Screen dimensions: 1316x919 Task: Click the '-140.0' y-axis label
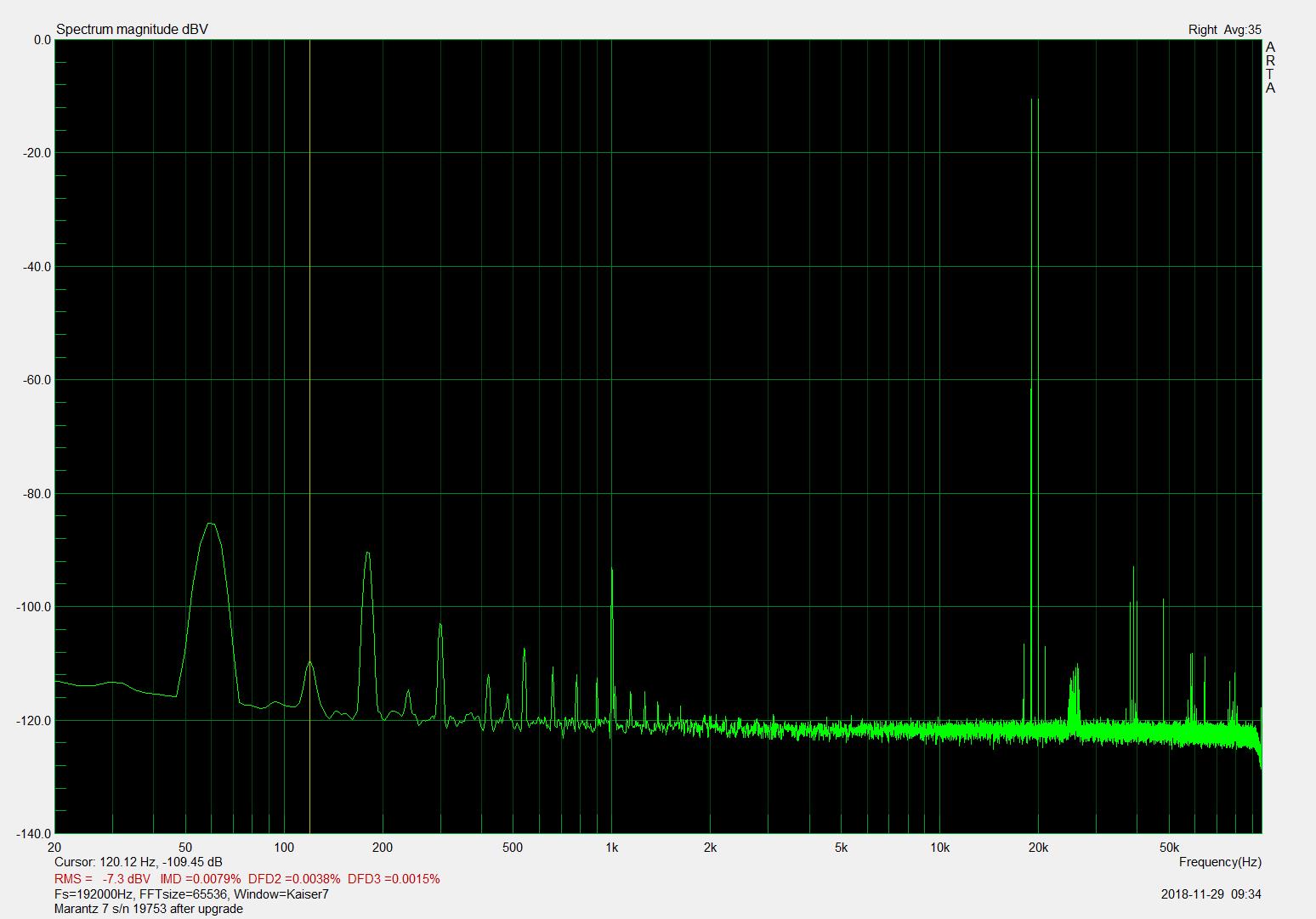(x=35, y=834)
